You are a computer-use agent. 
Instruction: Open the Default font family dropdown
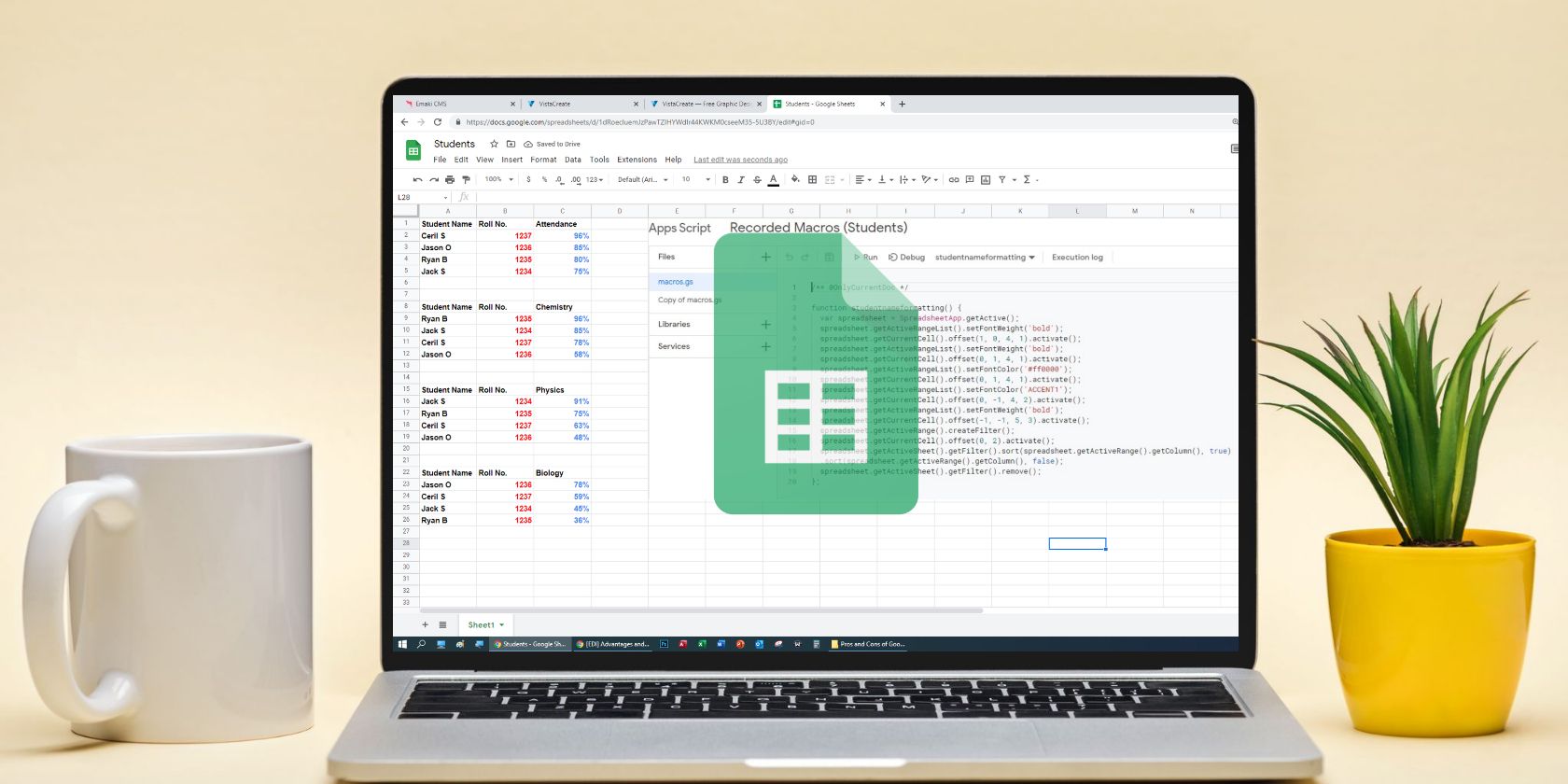pyautogui.click(x=643, y=179)
